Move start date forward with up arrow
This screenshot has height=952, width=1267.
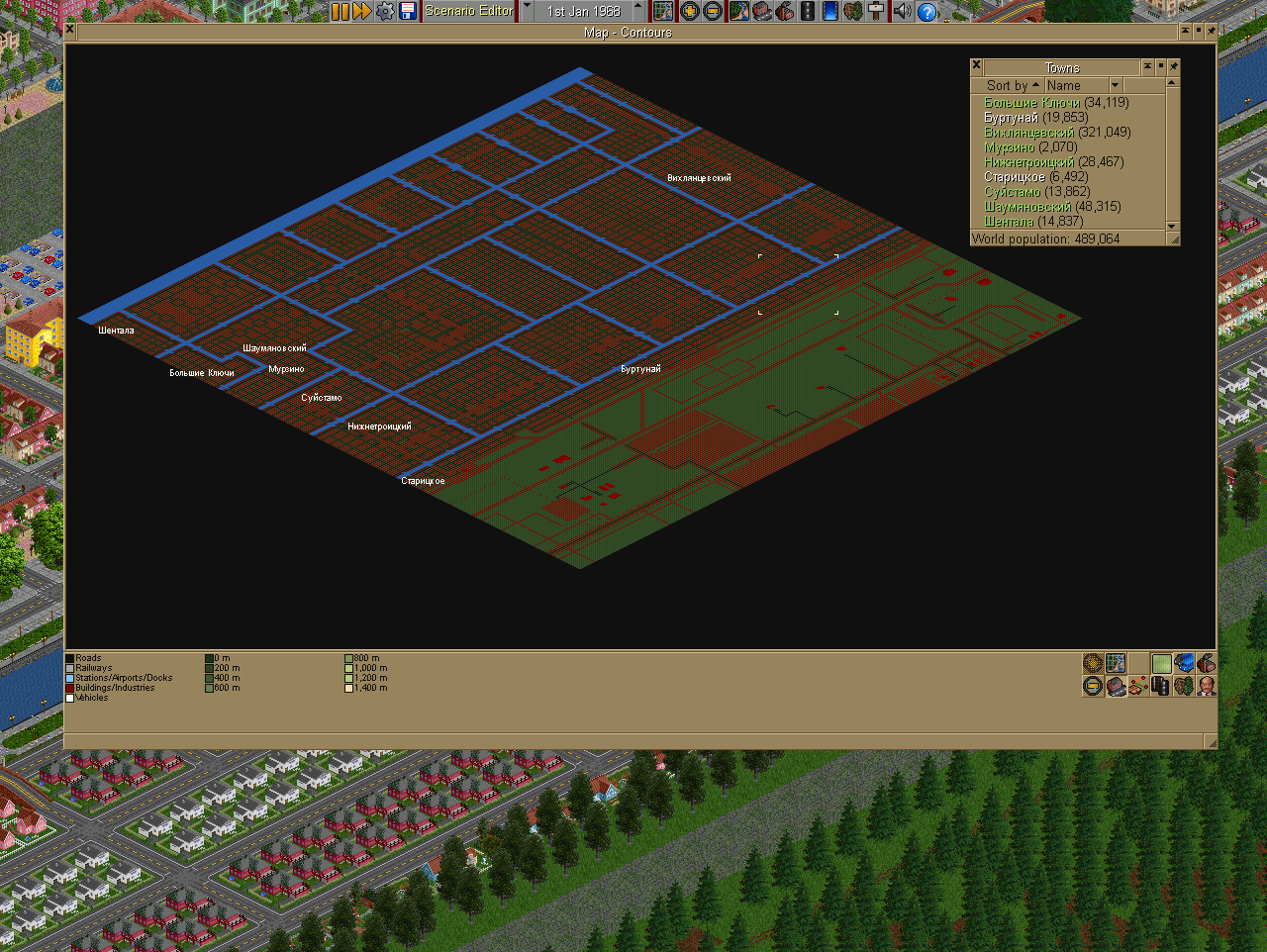click(638, 11)
